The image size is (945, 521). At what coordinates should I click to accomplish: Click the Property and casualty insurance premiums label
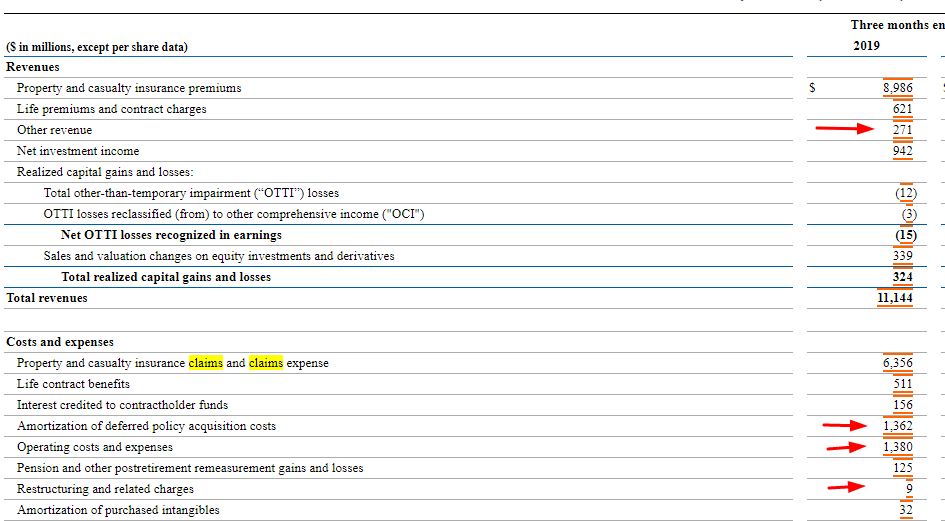pos(129,88)
